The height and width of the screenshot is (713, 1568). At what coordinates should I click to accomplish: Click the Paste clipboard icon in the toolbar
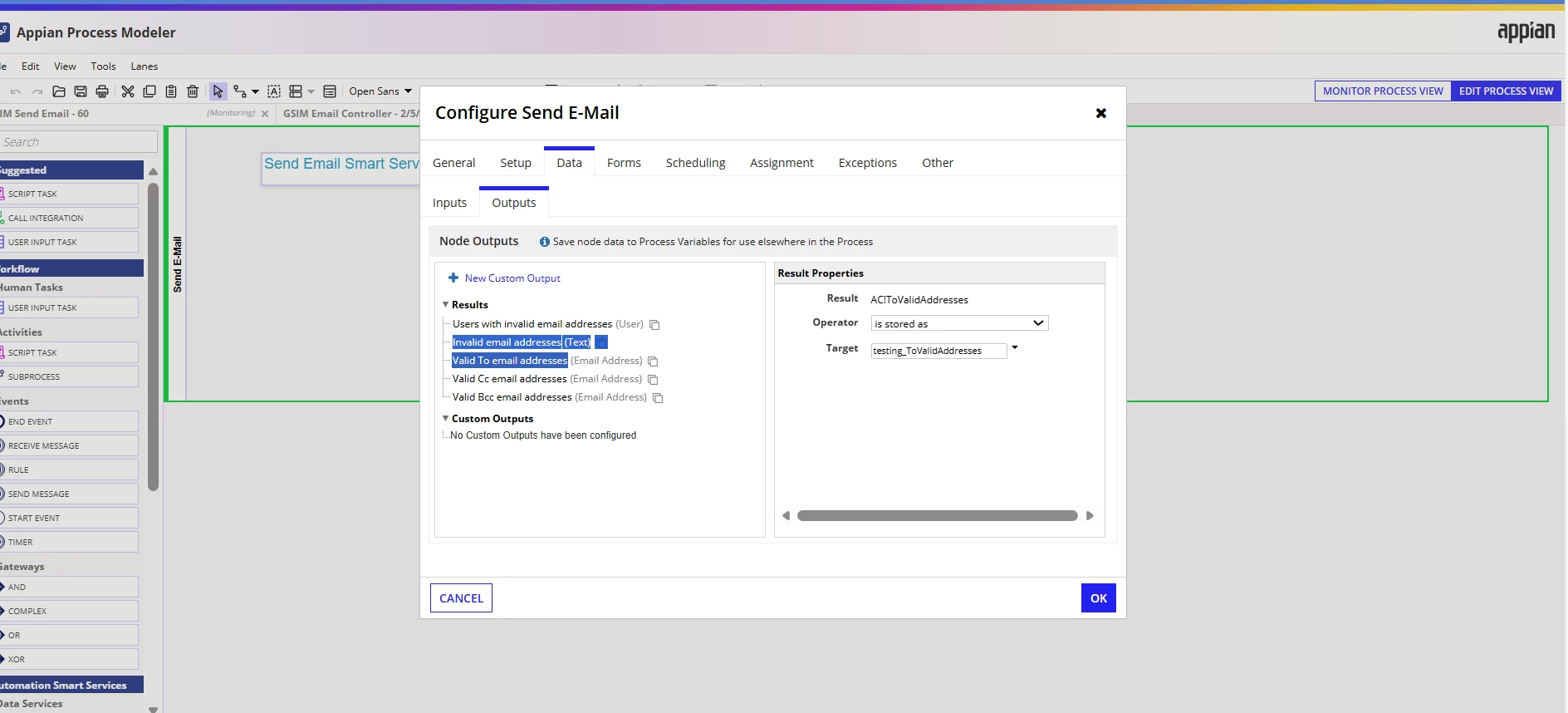click(171, 91)
